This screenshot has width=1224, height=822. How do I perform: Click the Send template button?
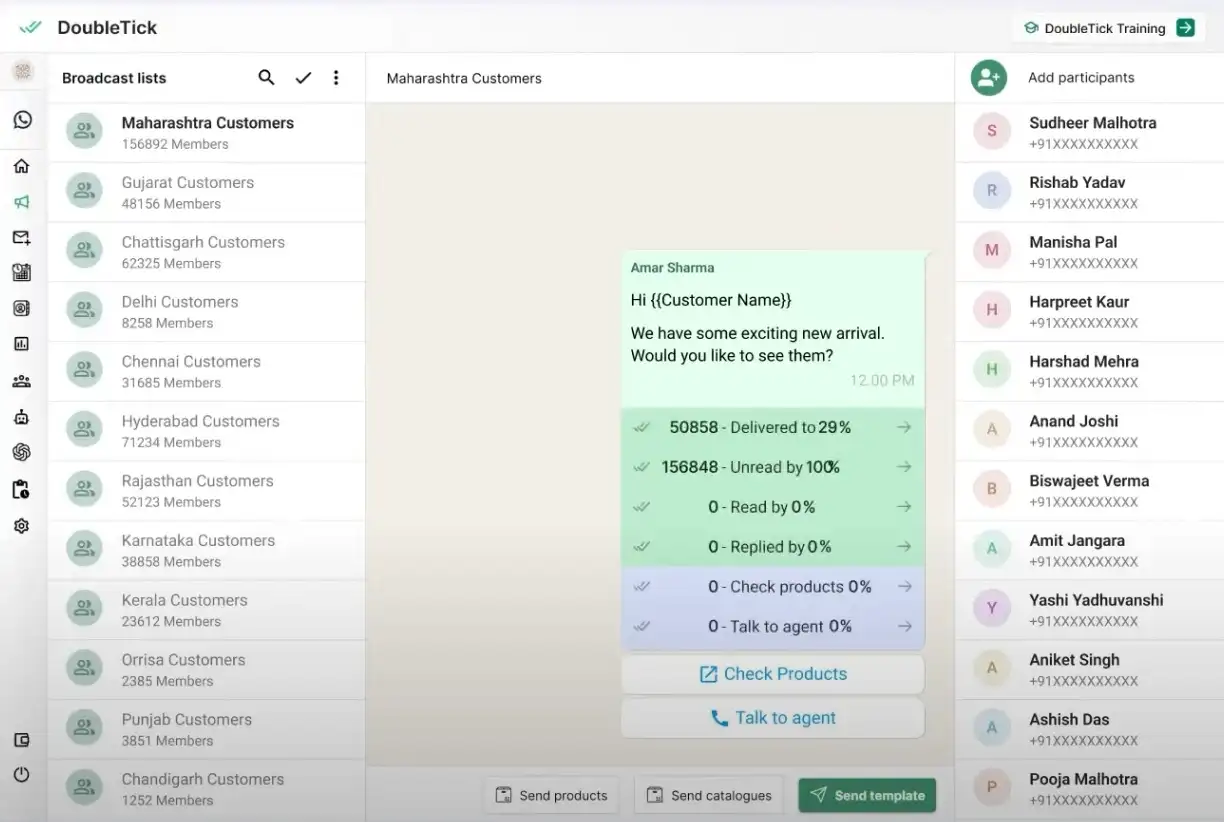866,795
